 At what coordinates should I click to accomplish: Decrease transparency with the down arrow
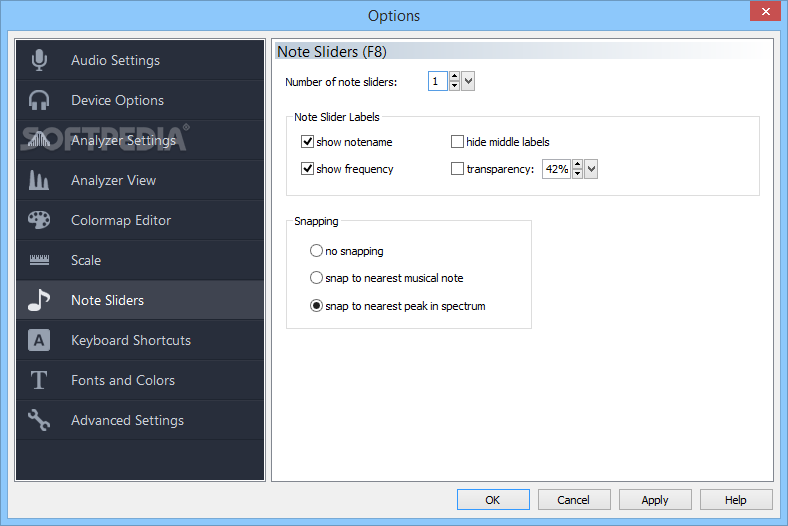(577, 174)
